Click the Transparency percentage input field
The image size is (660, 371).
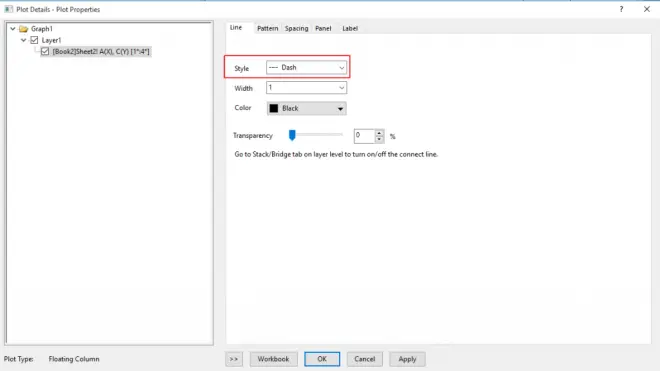pos(364,136)
